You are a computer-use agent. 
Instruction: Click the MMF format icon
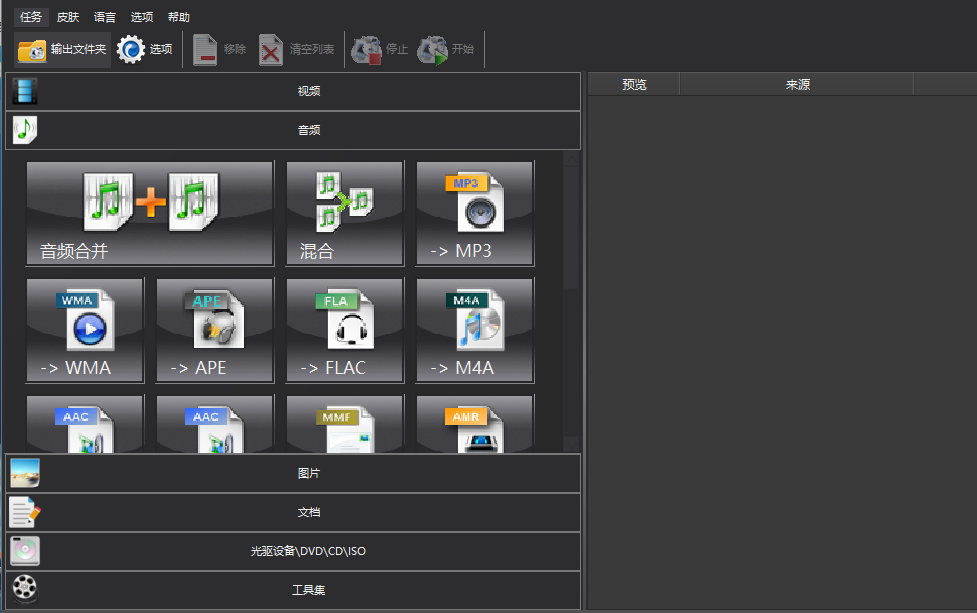coord(344,425)
